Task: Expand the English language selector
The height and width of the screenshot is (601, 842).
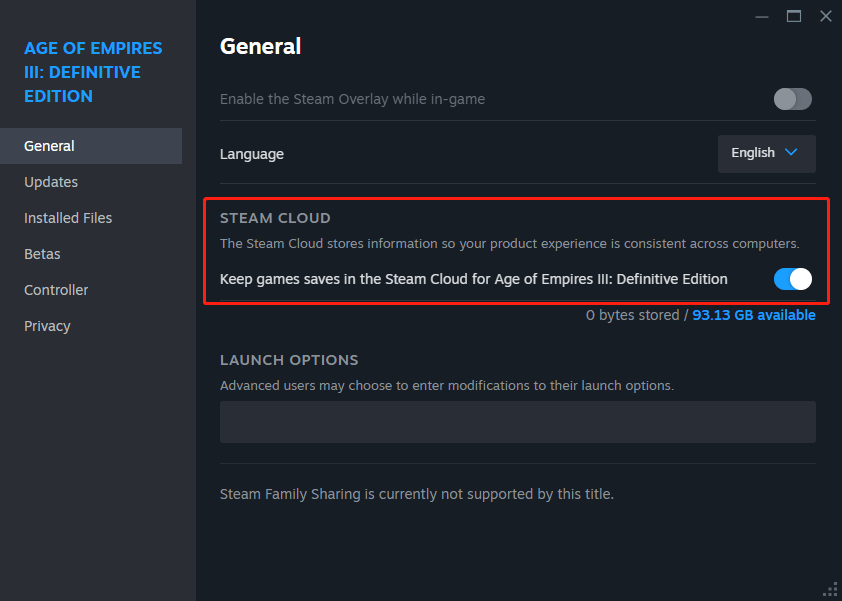Action: [766, 153]
